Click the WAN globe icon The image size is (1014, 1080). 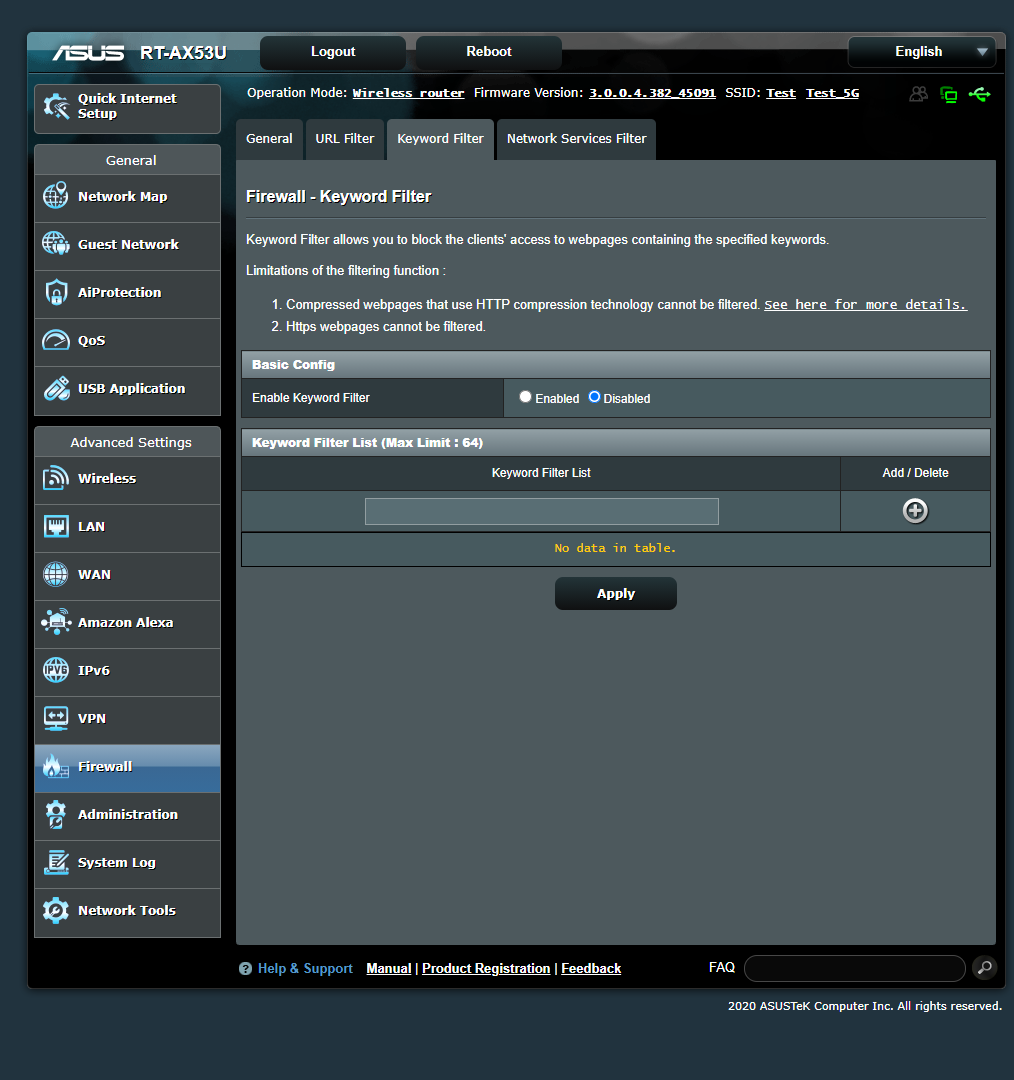pyautogui.click(x=56, y=574)
